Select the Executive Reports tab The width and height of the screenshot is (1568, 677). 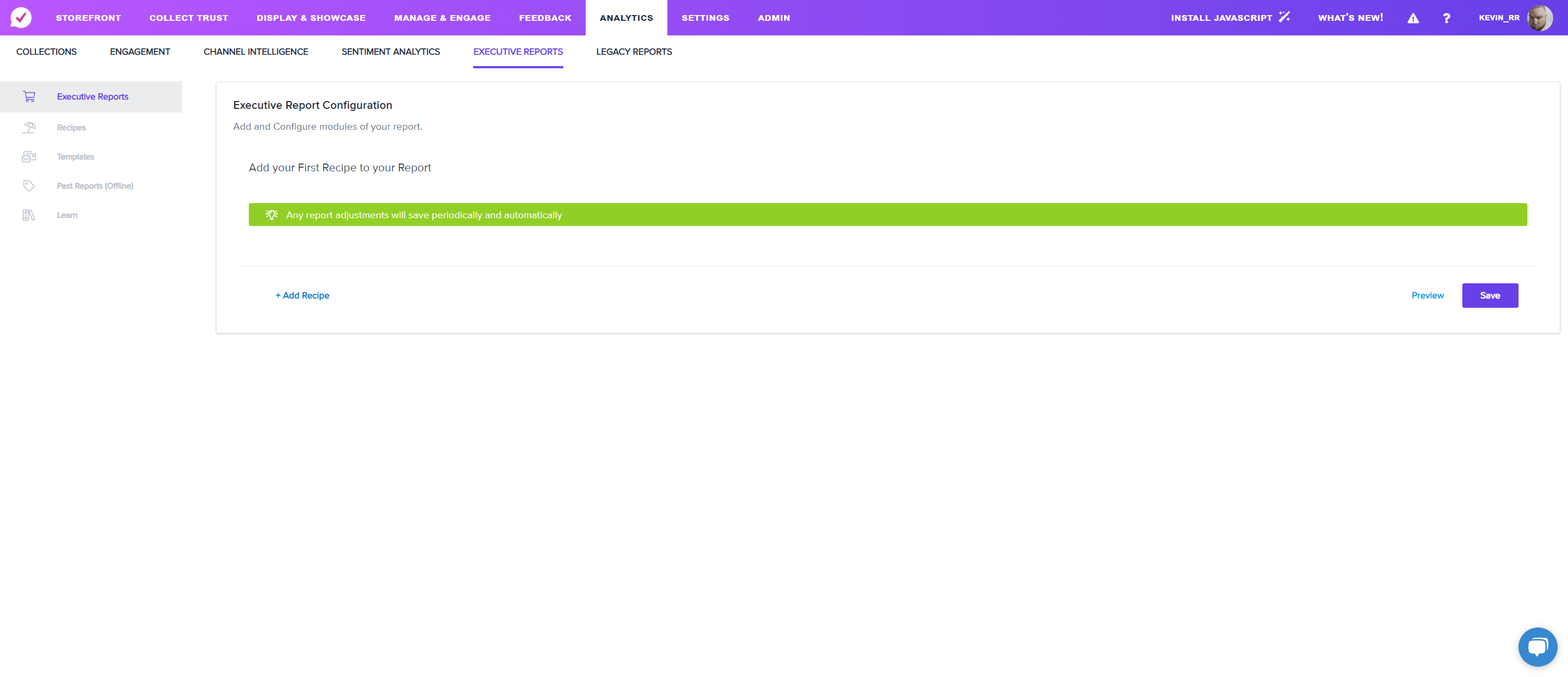pos(517,52)
